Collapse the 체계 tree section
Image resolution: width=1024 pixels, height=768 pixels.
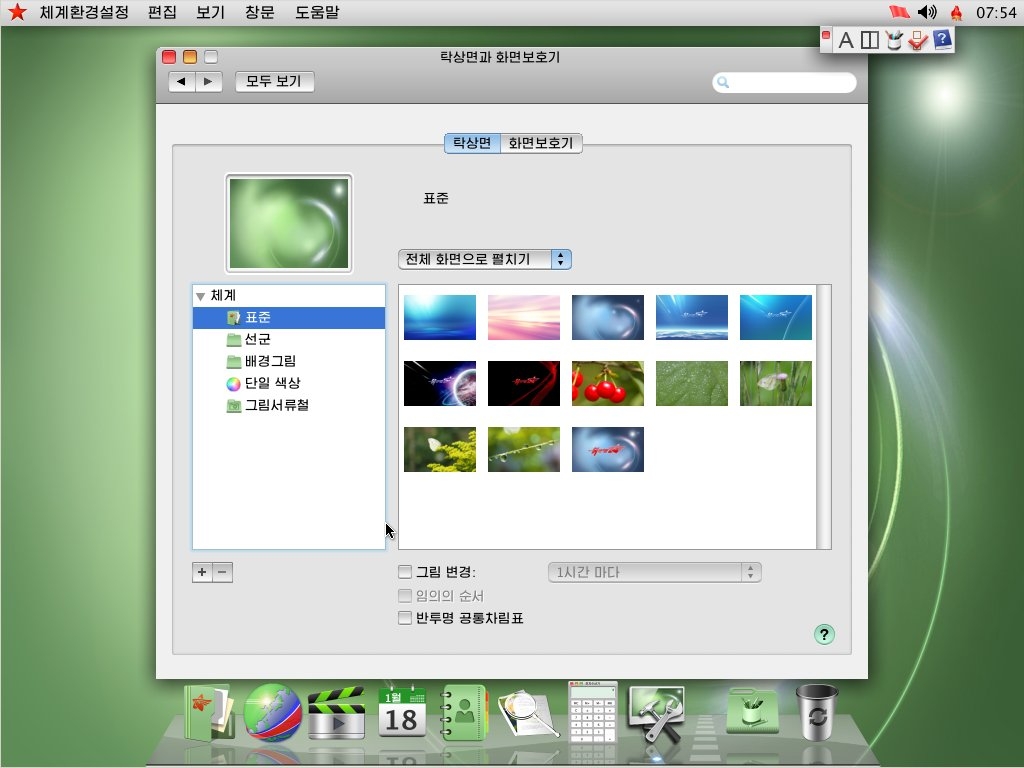tap(202, 295)
